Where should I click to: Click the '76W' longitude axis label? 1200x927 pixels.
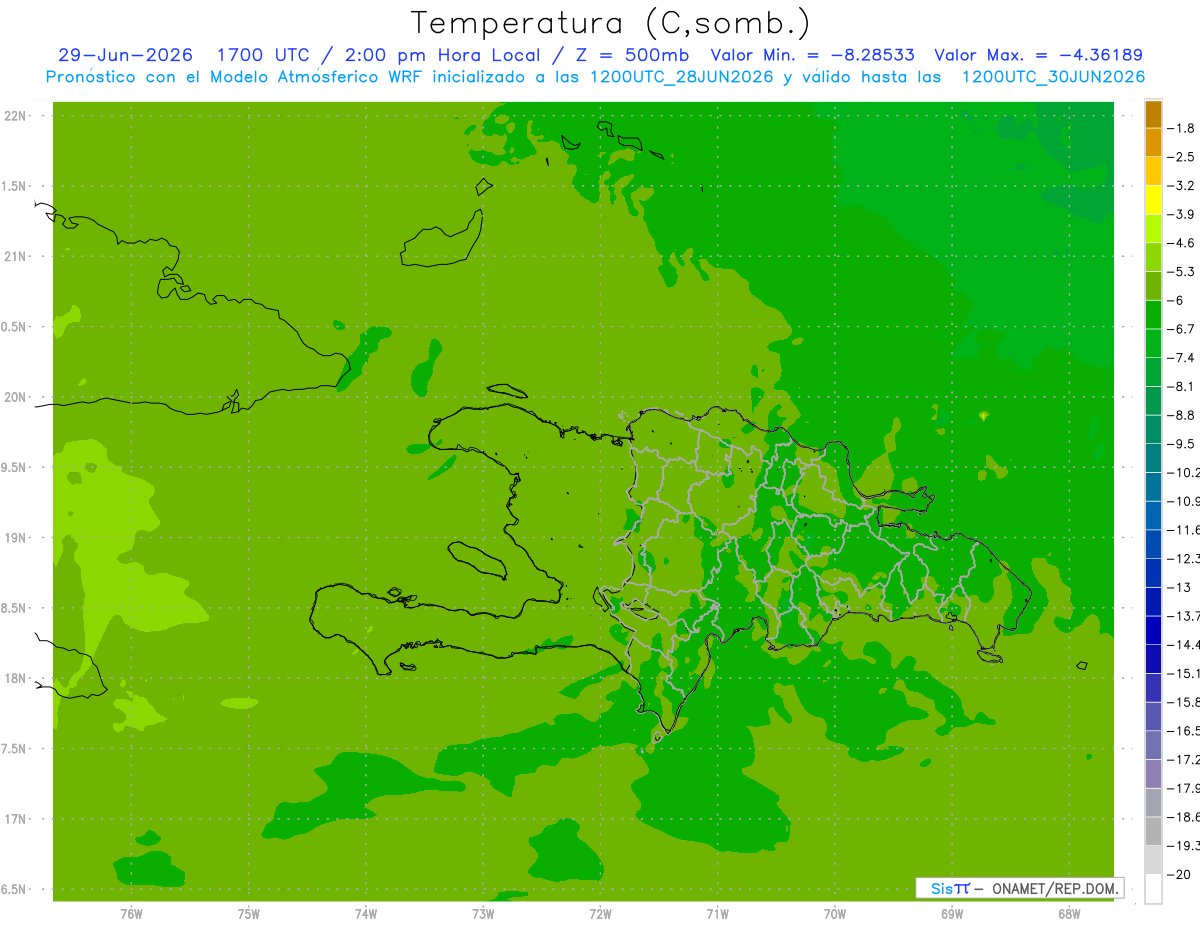pyautogui.click(x=131, y=914)
